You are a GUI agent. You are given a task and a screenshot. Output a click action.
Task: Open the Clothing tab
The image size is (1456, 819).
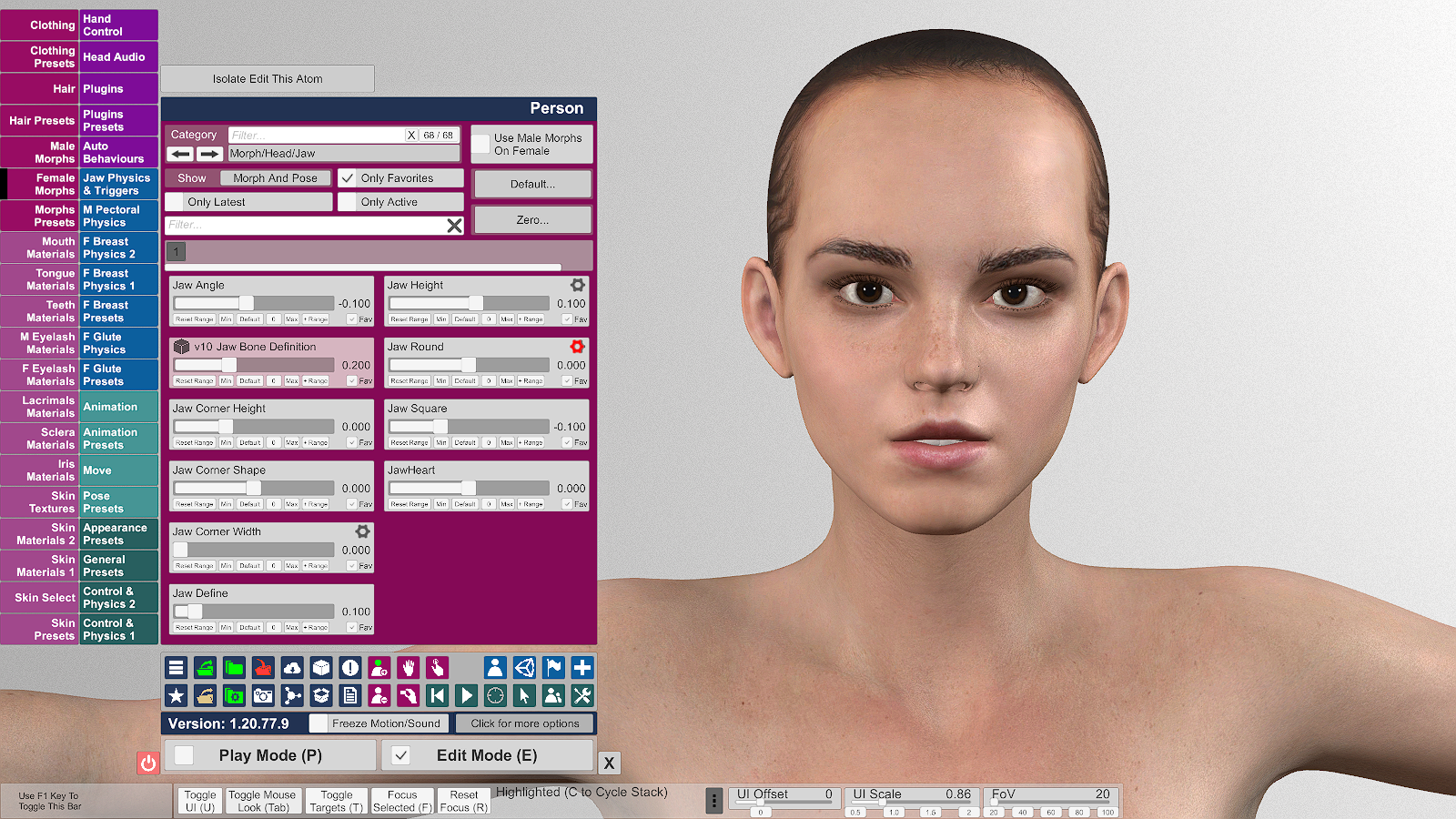pos(40,25)
